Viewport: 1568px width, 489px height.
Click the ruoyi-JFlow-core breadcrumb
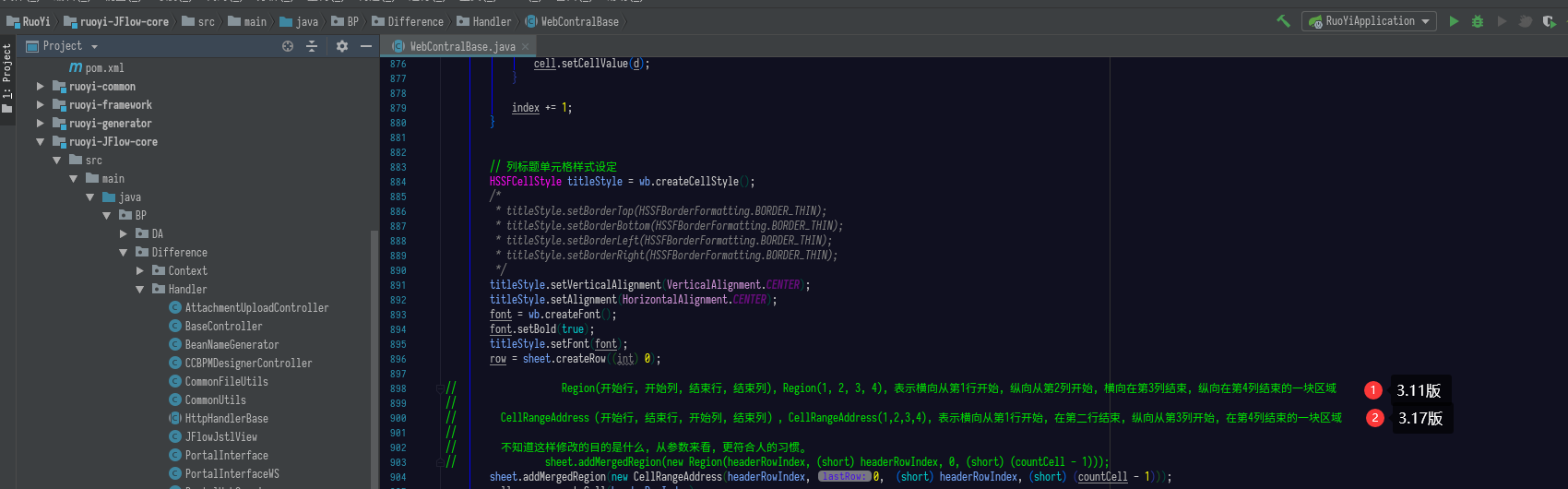(x=116, y=21)
